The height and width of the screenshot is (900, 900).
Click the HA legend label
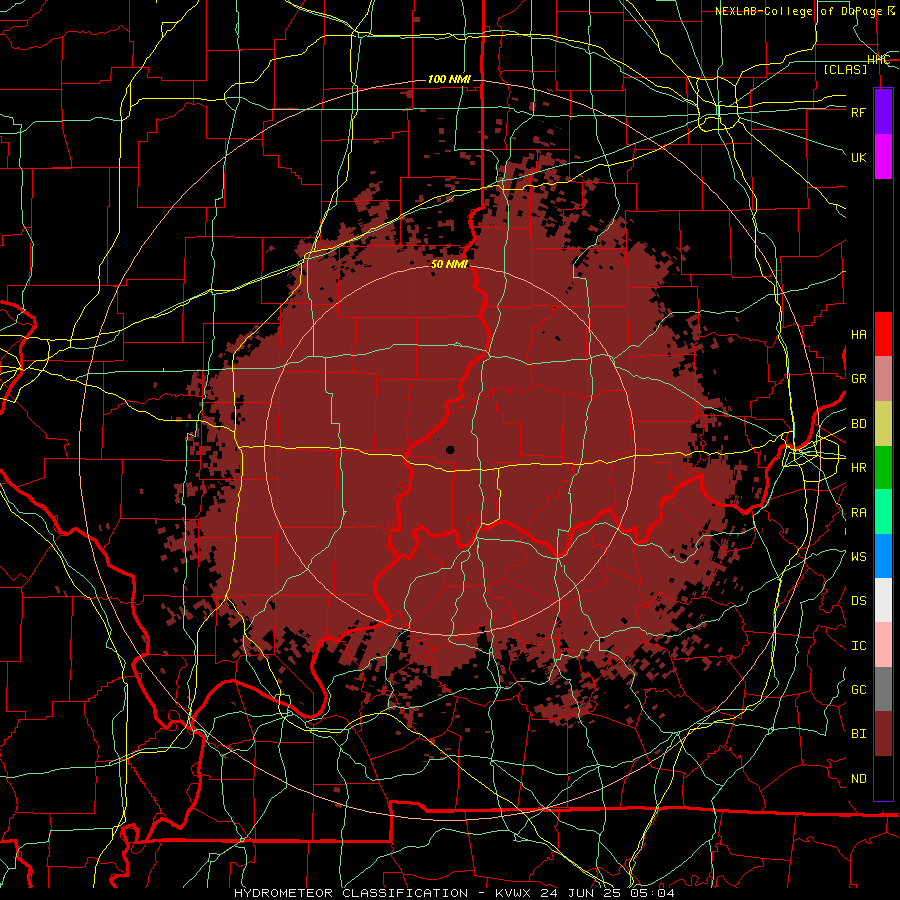(x=858, y=335)
